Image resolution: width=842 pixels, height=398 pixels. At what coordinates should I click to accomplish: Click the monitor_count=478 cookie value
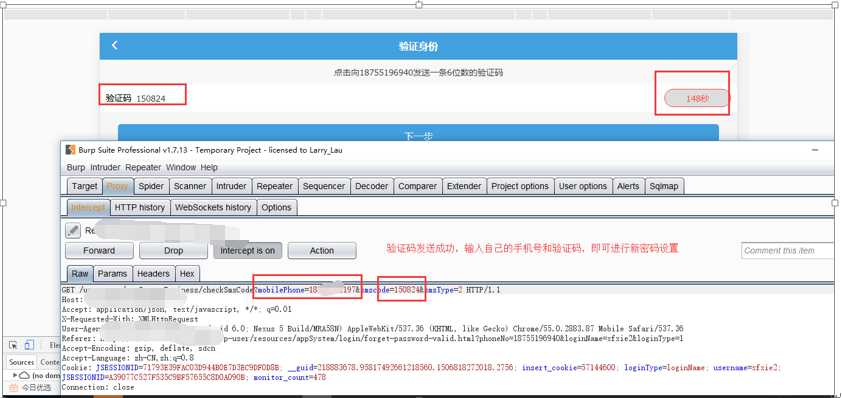290,378
